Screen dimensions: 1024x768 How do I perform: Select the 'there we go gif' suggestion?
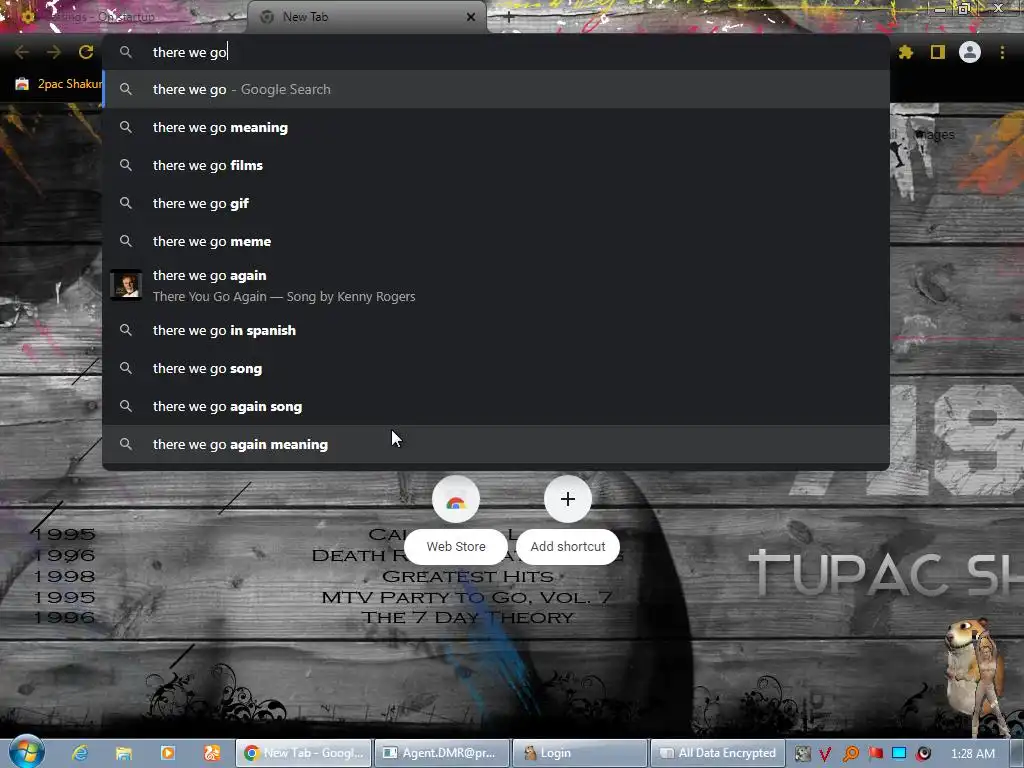(x=496, y=203)
